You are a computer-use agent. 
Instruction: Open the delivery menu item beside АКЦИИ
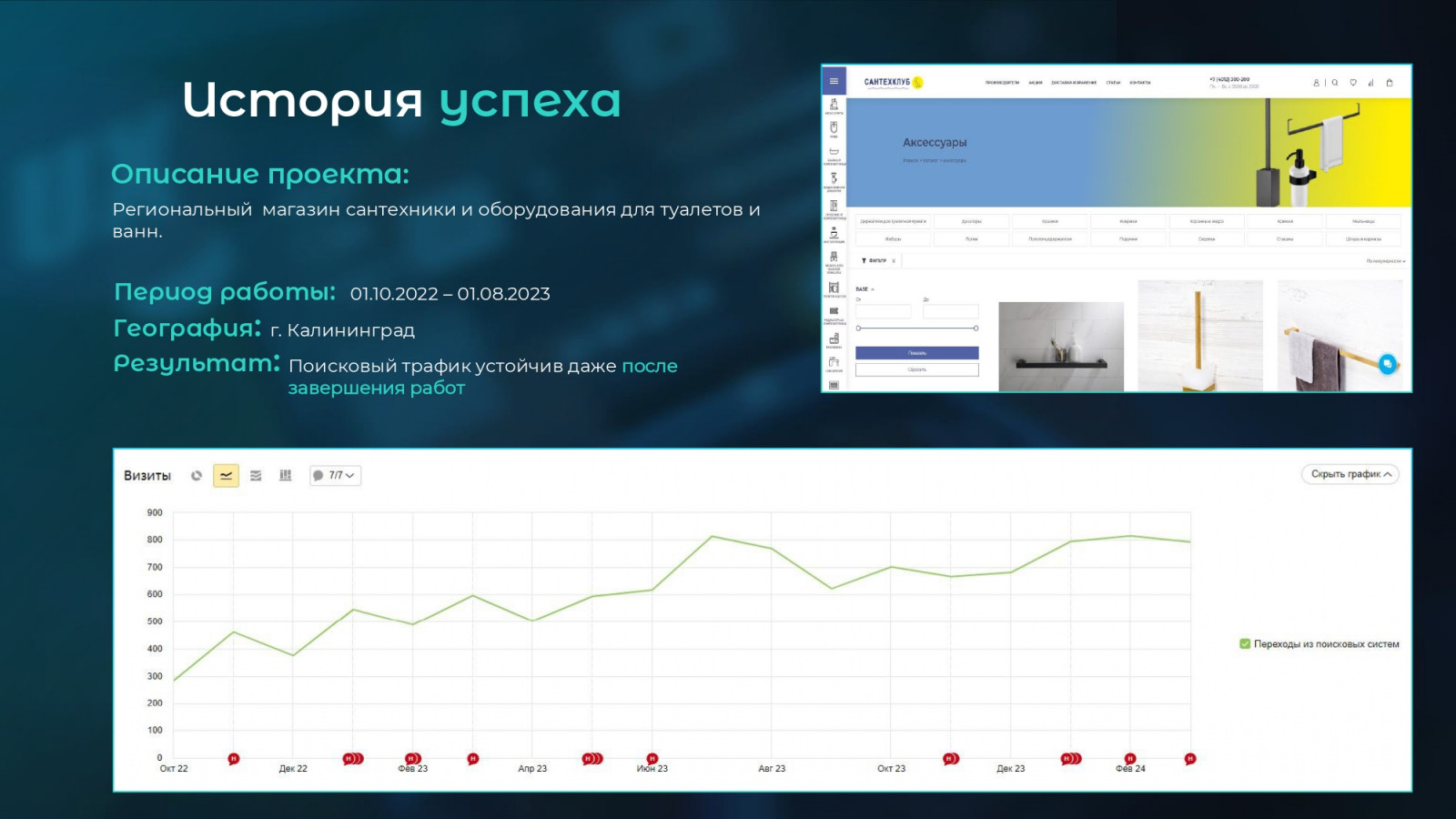(x=1074, y=83)
